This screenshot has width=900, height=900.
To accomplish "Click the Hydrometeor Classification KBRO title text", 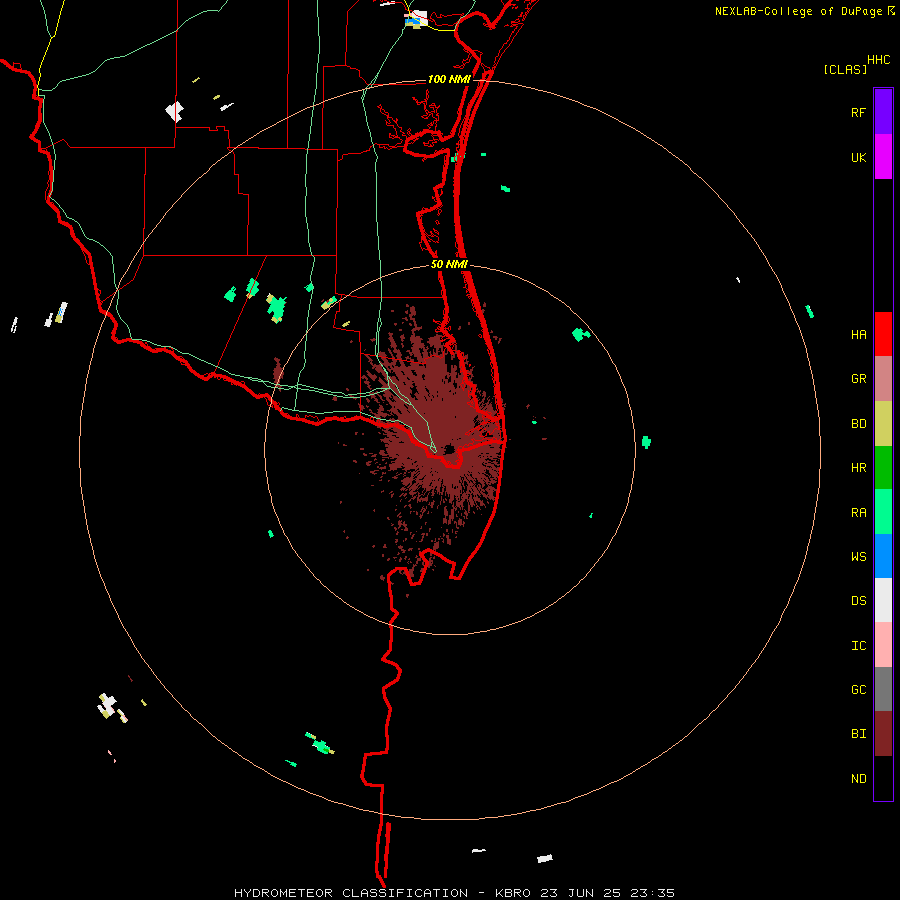I will (454, 893).
